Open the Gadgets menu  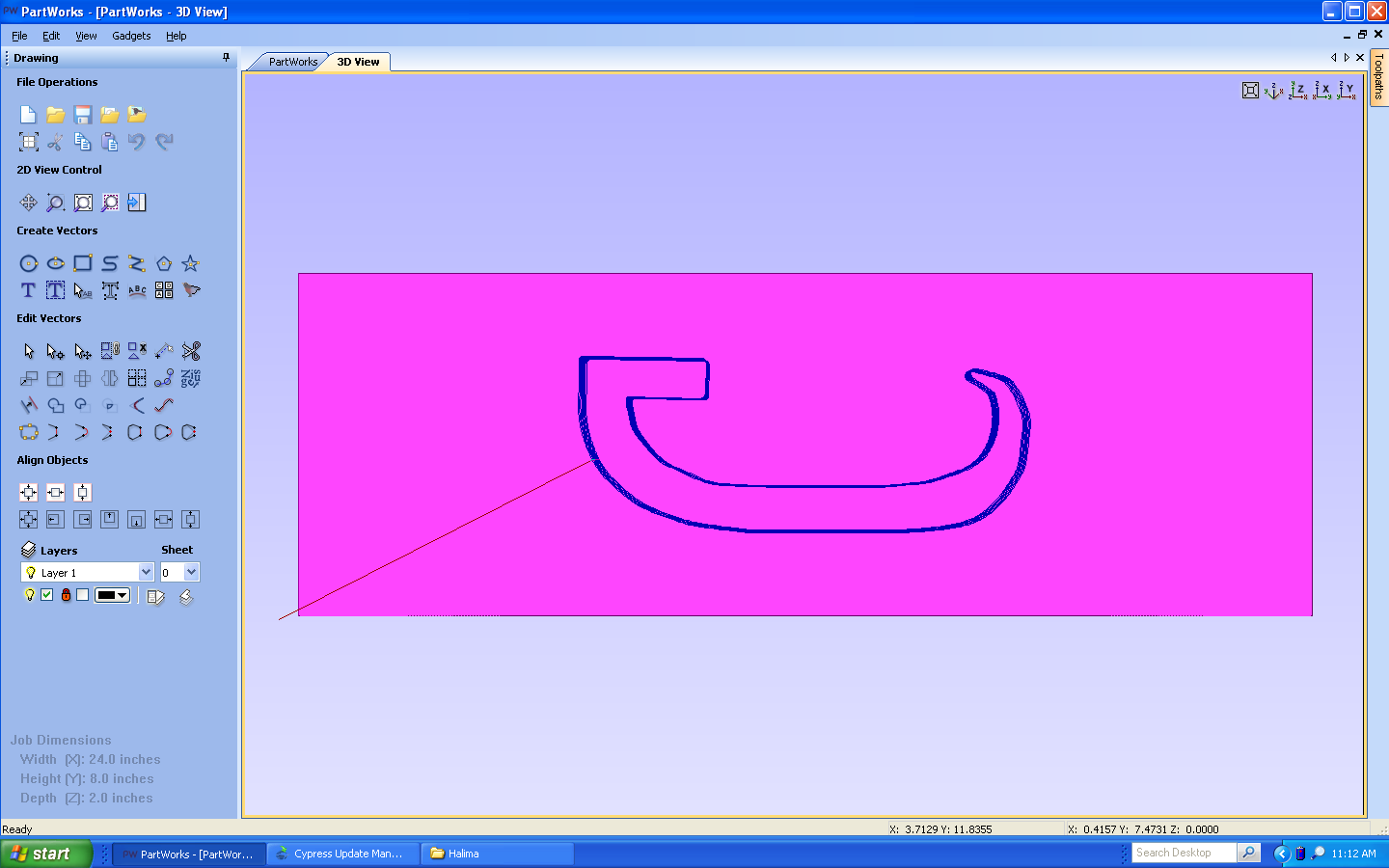(131, 36)
